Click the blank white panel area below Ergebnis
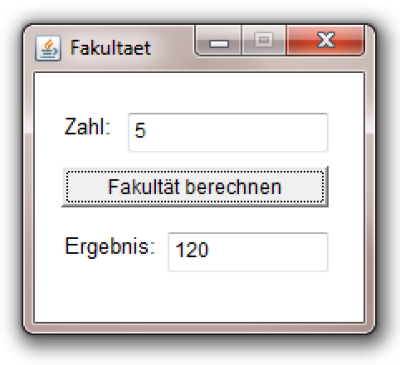 pos(199,297)
